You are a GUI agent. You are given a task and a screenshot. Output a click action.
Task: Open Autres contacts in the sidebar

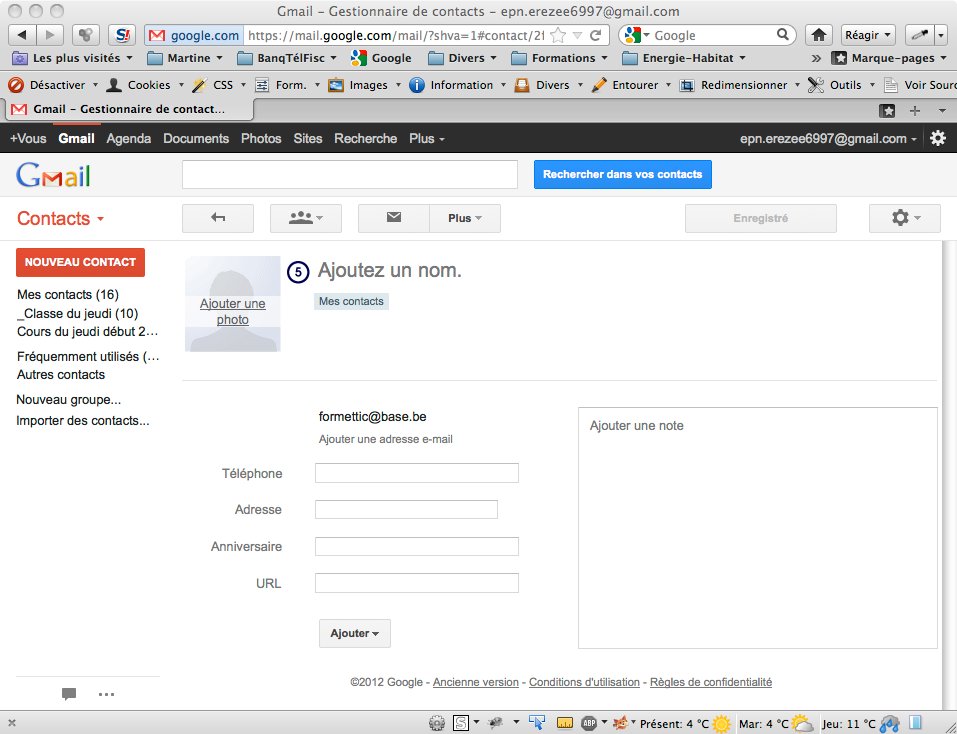[61, 375]
